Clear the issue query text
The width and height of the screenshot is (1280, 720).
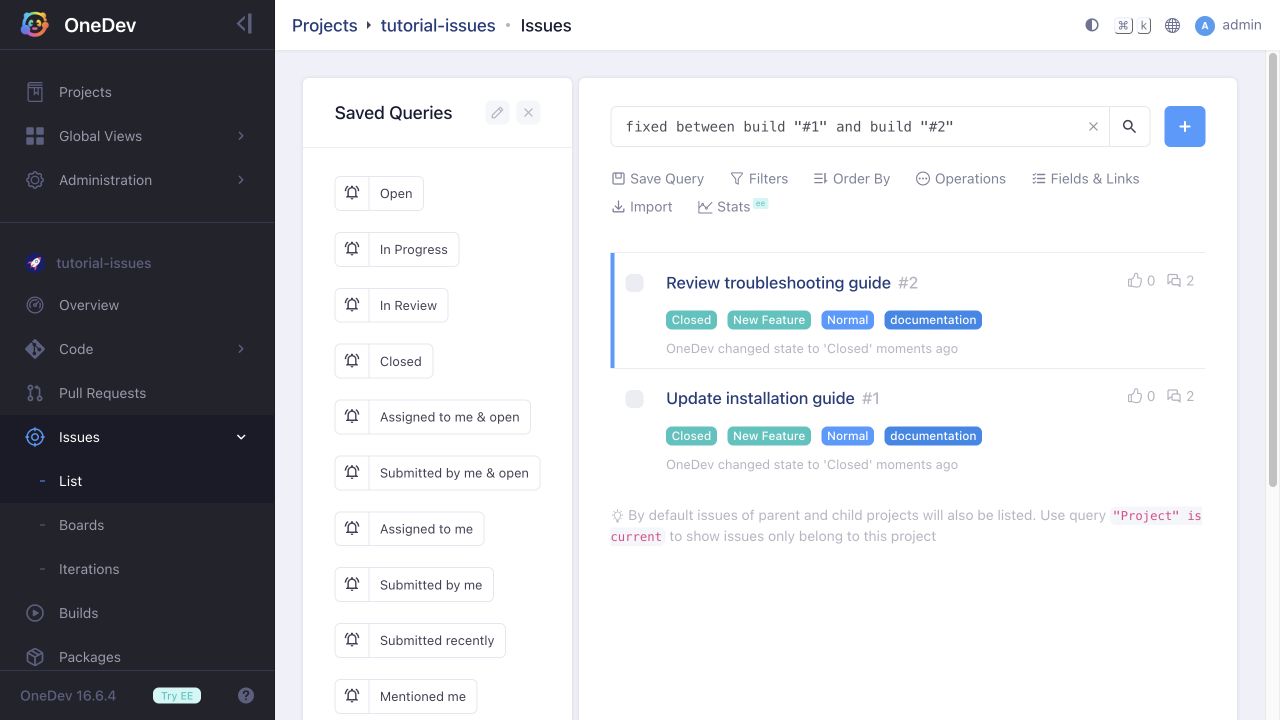tap(1093, 127)
